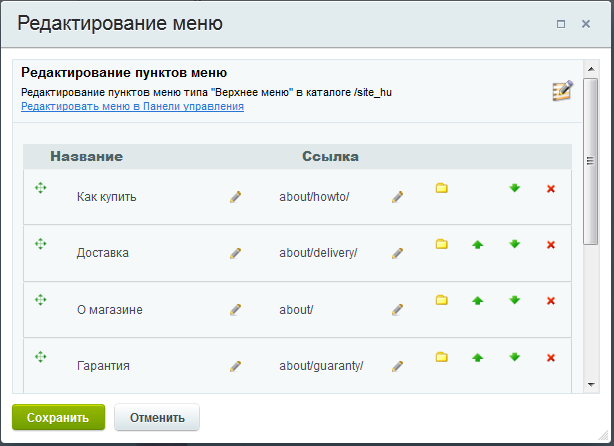The width and height of the screenshot is (614, 446).
Task: Cancel editing with the Отменить button
Action: (157, 417)
